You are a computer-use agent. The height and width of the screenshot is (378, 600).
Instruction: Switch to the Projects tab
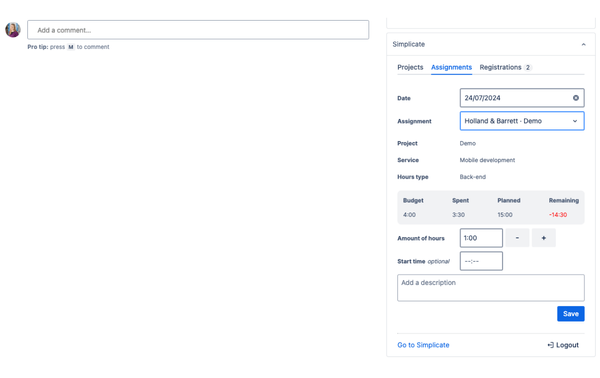410,67
